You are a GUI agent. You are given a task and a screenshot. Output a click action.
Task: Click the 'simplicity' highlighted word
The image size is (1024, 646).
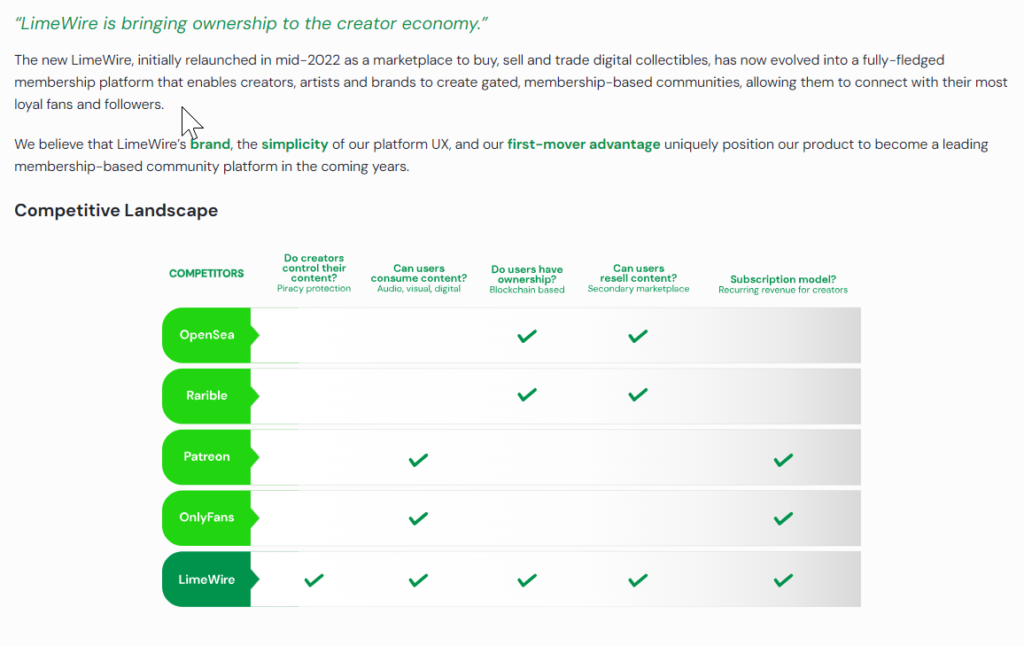295,144
